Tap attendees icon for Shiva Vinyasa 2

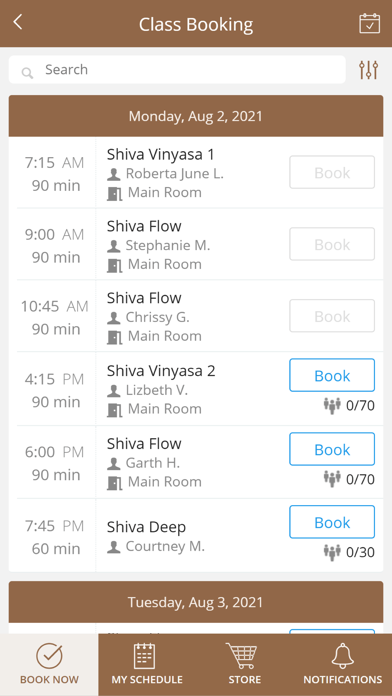[332, 405]
